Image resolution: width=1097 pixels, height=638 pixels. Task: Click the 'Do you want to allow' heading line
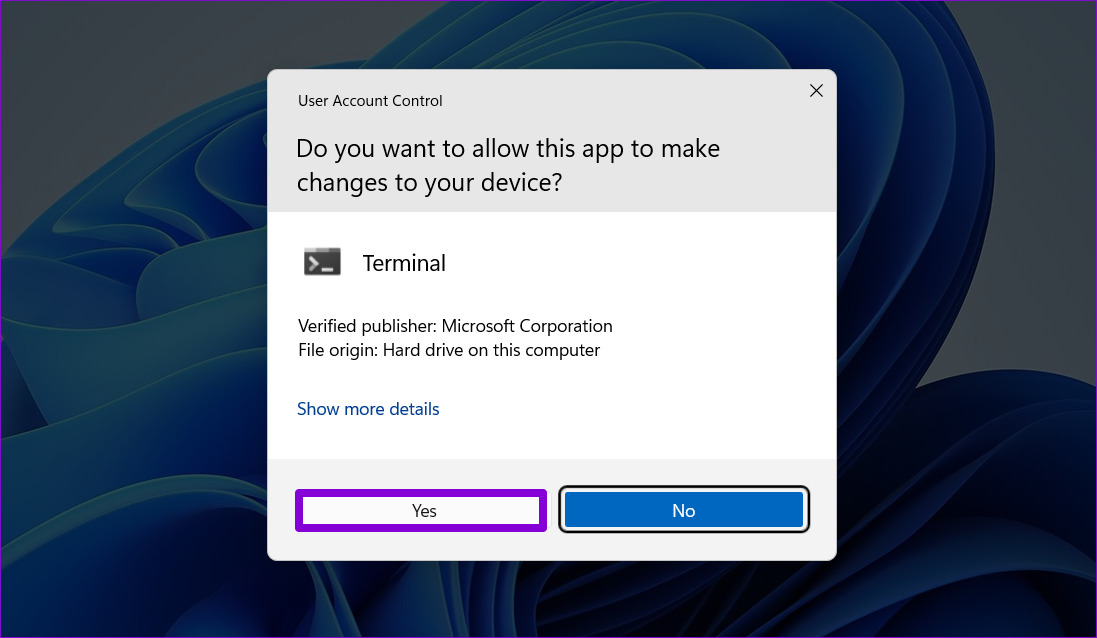click(x=507, y=149)
